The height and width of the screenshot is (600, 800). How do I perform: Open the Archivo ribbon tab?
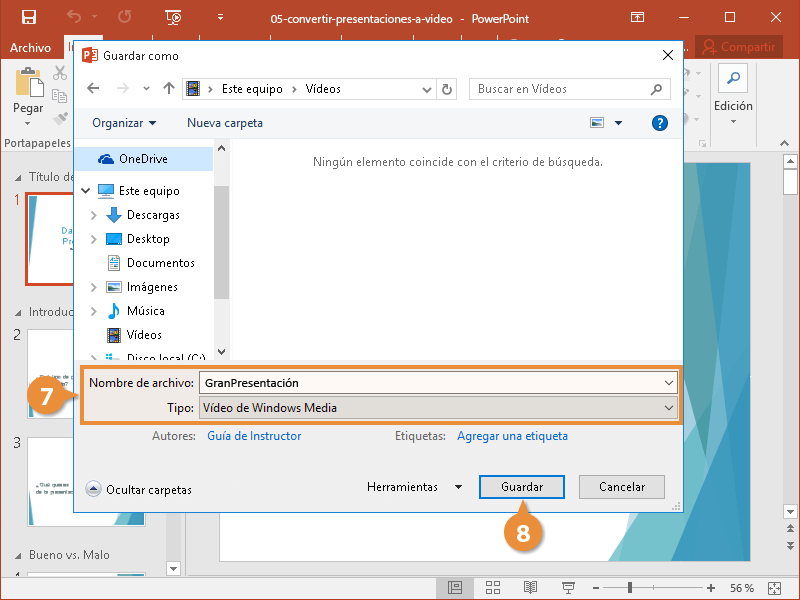point(30,47)
